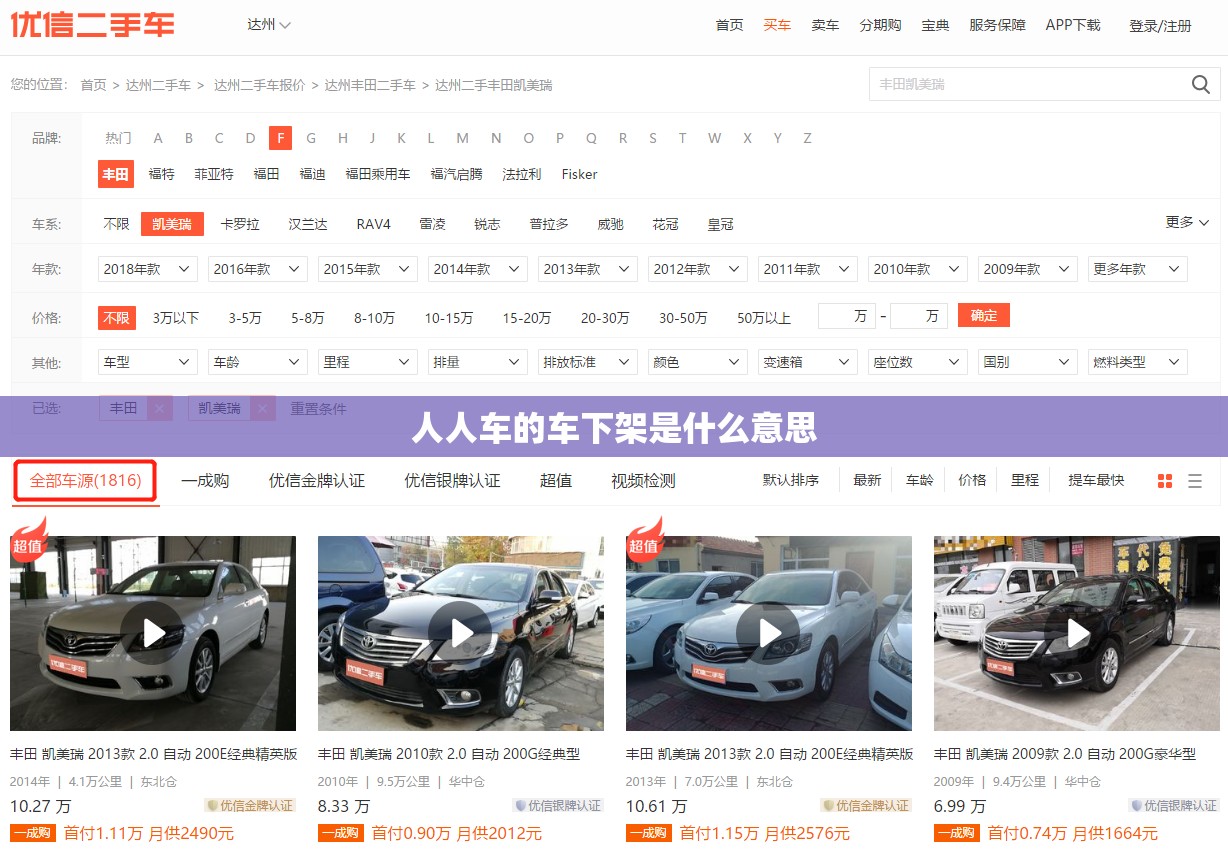
Task: Select brand letter B
Action: (189, 138)
